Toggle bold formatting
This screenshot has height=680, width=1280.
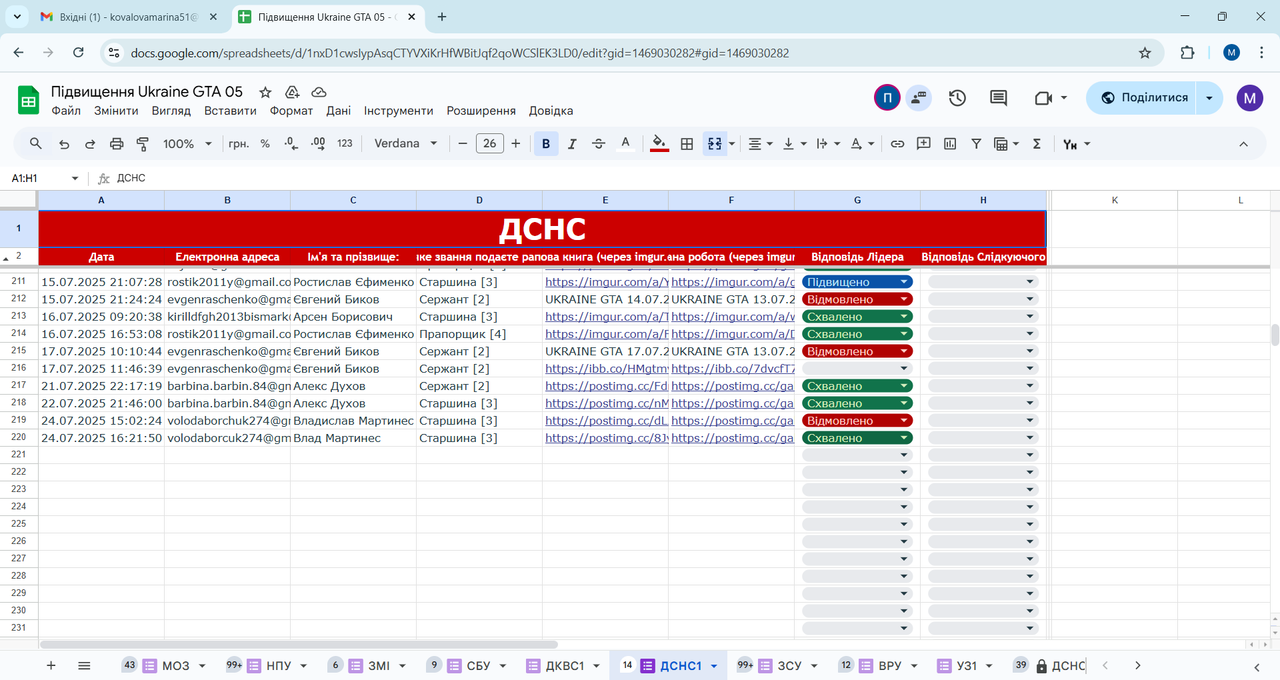click(x=546, y=144)
